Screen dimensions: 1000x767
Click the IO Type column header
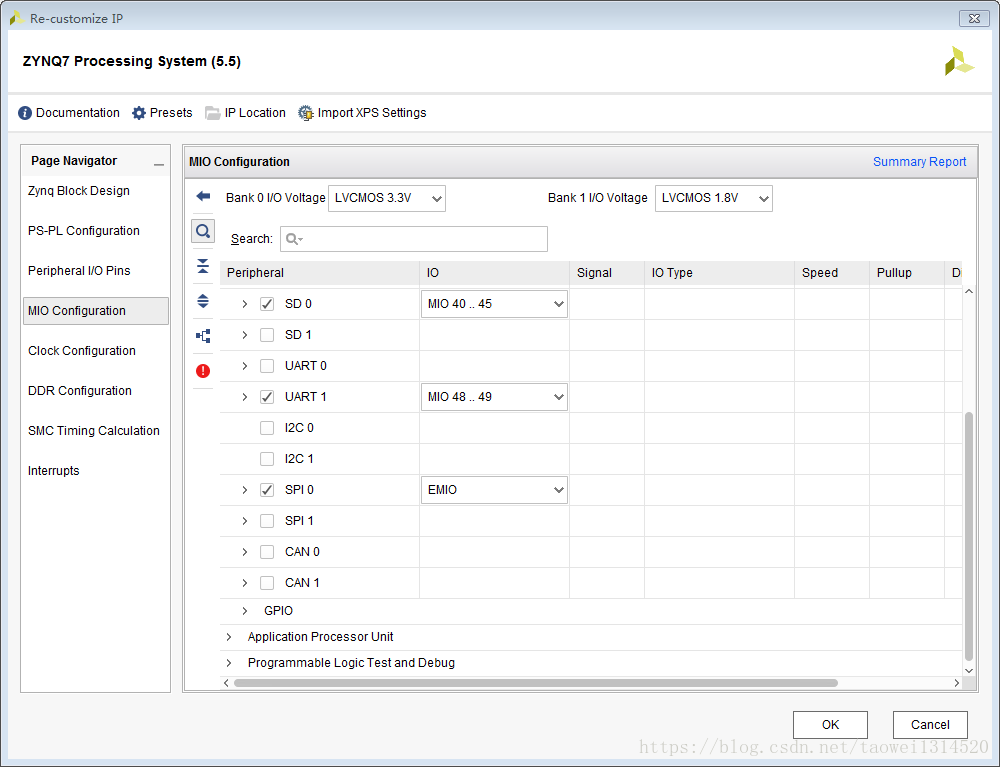[x=719, y=273]
